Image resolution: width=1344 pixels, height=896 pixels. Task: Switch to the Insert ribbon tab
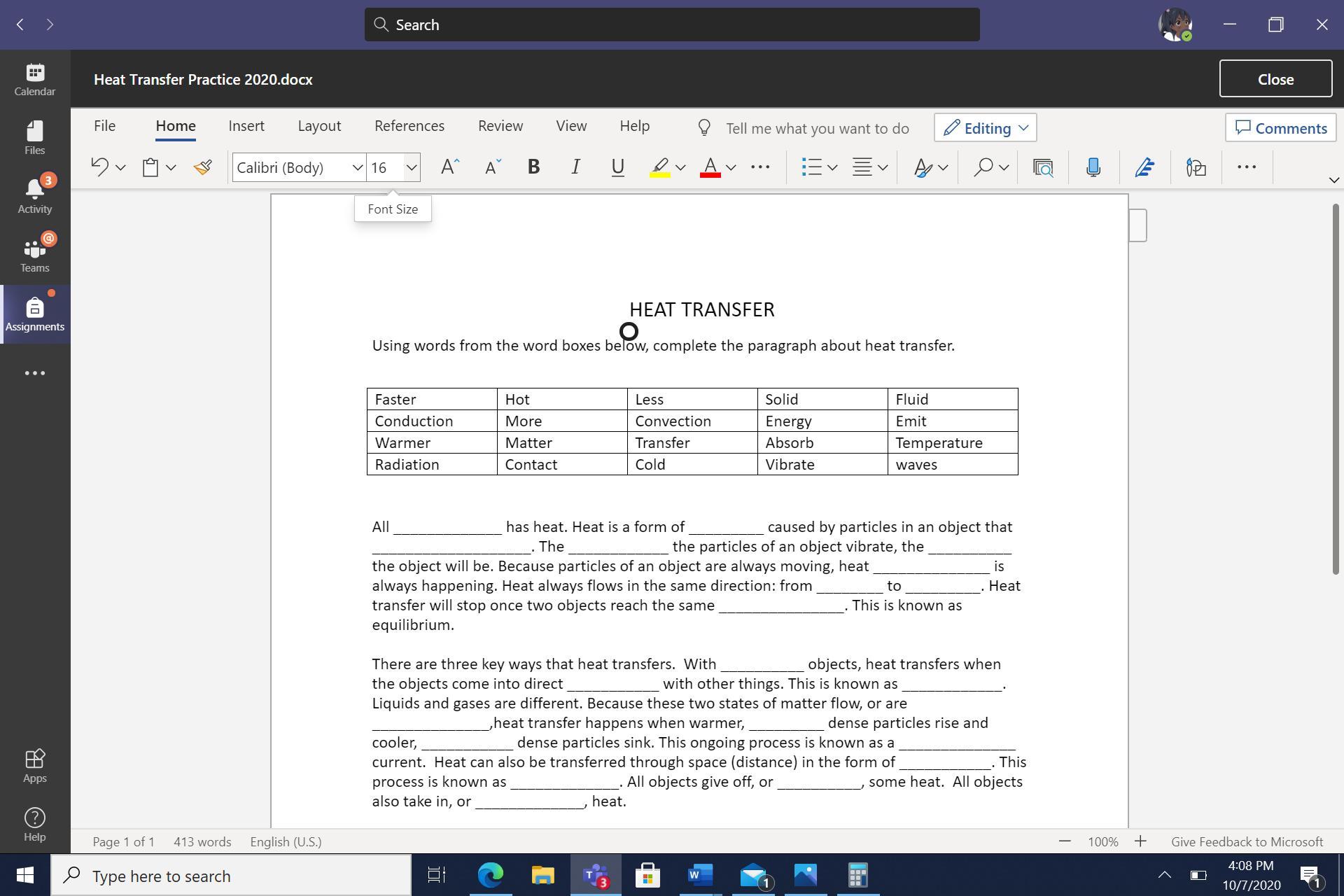pyautogui.click(x=246, y=126)
